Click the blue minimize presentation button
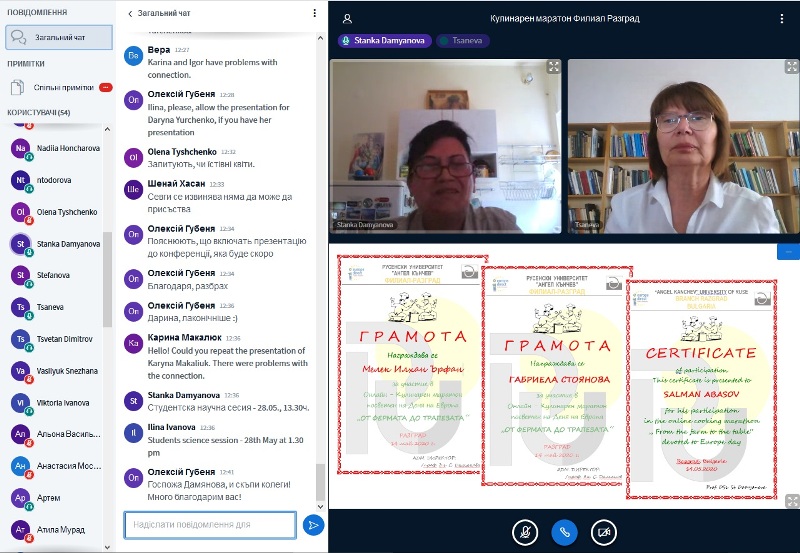The height and width of the screenshot is (553, 800). [788, 251]
